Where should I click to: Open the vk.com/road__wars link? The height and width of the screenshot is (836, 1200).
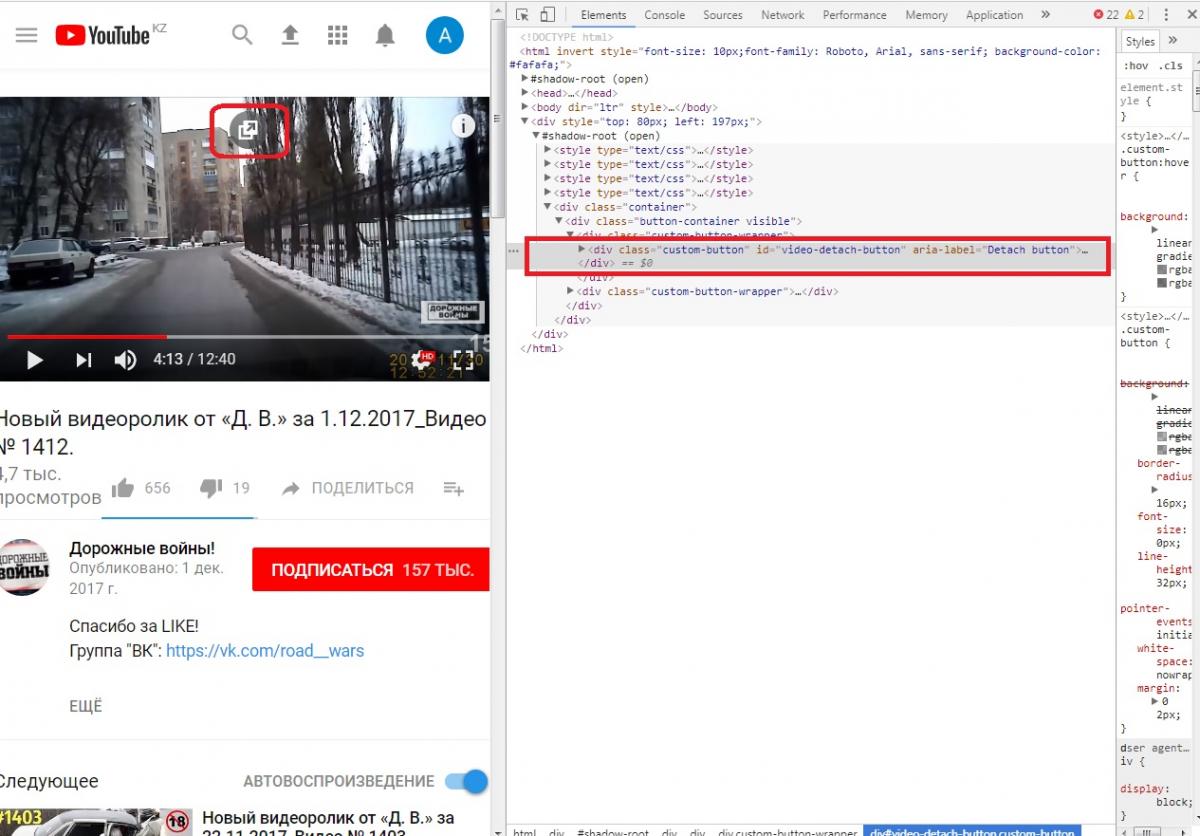click(x=265, y=651)
